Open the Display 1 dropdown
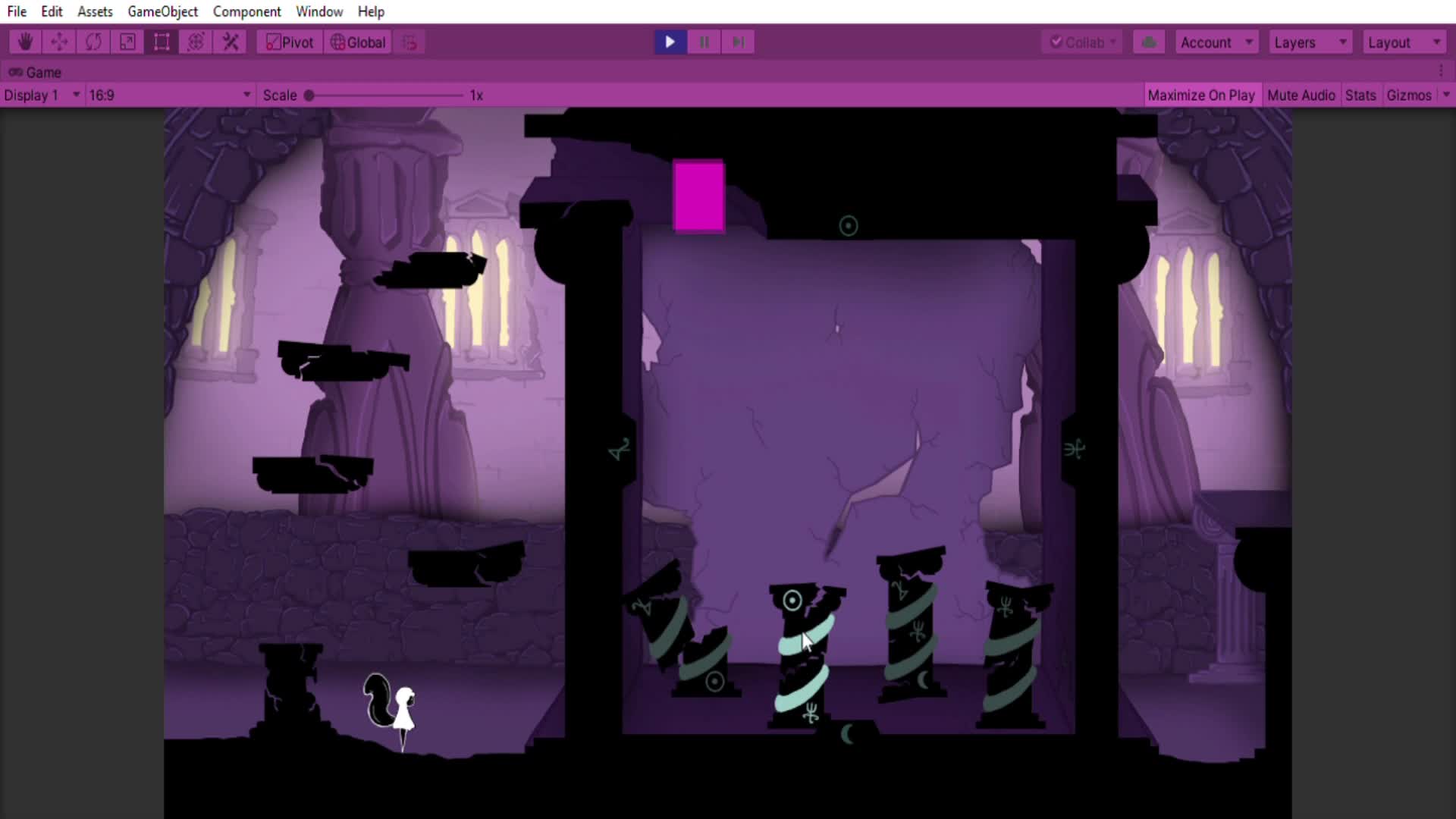The height and width of the screenshot is (819, 1456). [42, 96]
